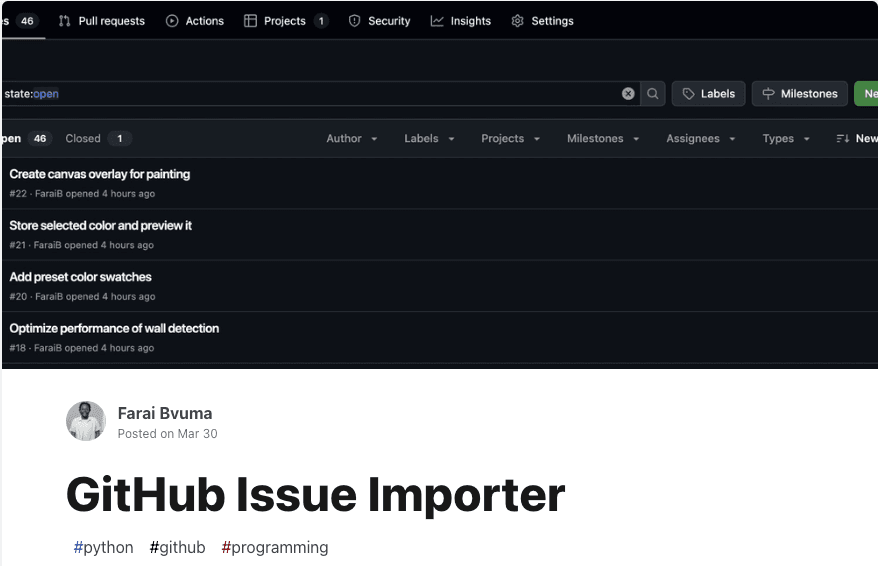Viewport: 878px width, 566px height.
Task: Click the milestone signpost icon
Action: [769, 93]
